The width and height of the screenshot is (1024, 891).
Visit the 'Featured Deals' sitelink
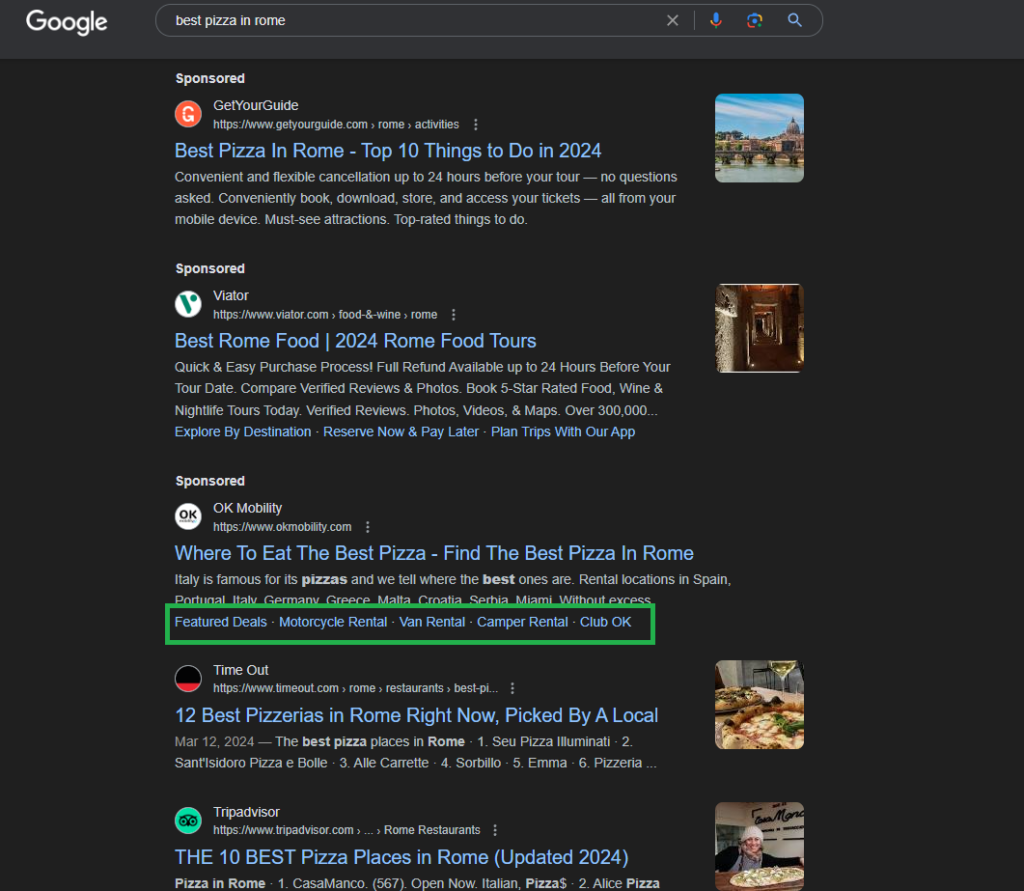[220, 621]
